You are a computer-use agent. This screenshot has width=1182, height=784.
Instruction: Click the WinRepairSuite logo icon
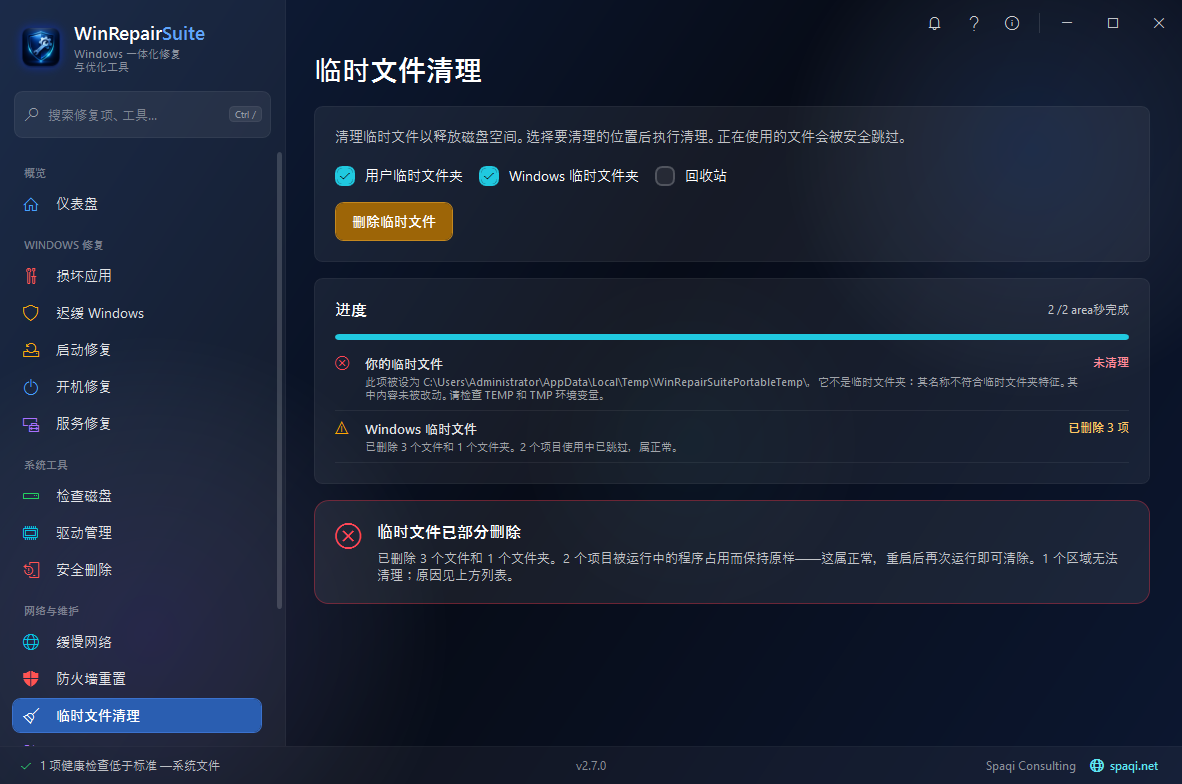point(41,47)
